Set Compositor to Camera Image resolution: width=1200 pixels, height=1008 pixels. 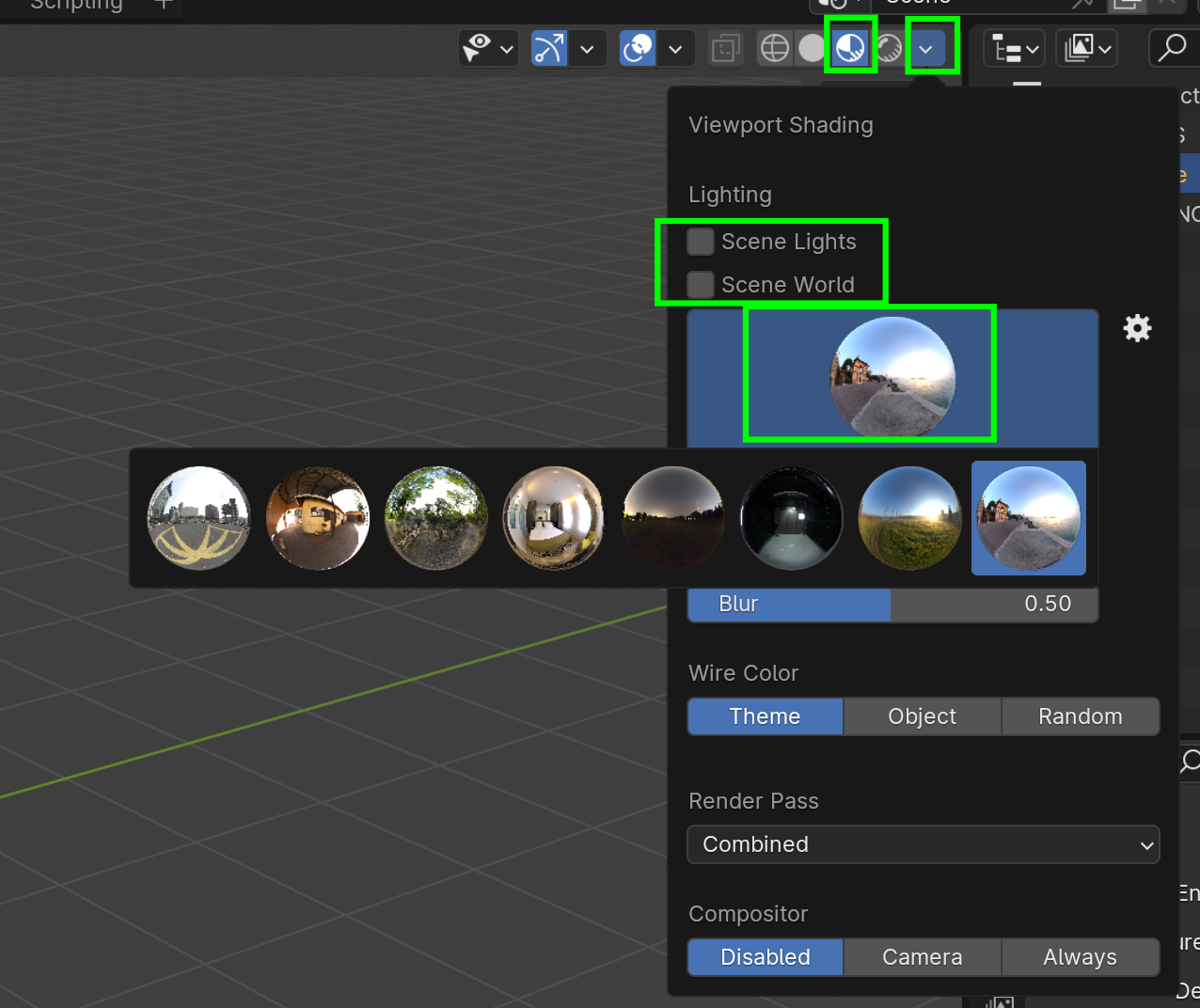[922, 957]
